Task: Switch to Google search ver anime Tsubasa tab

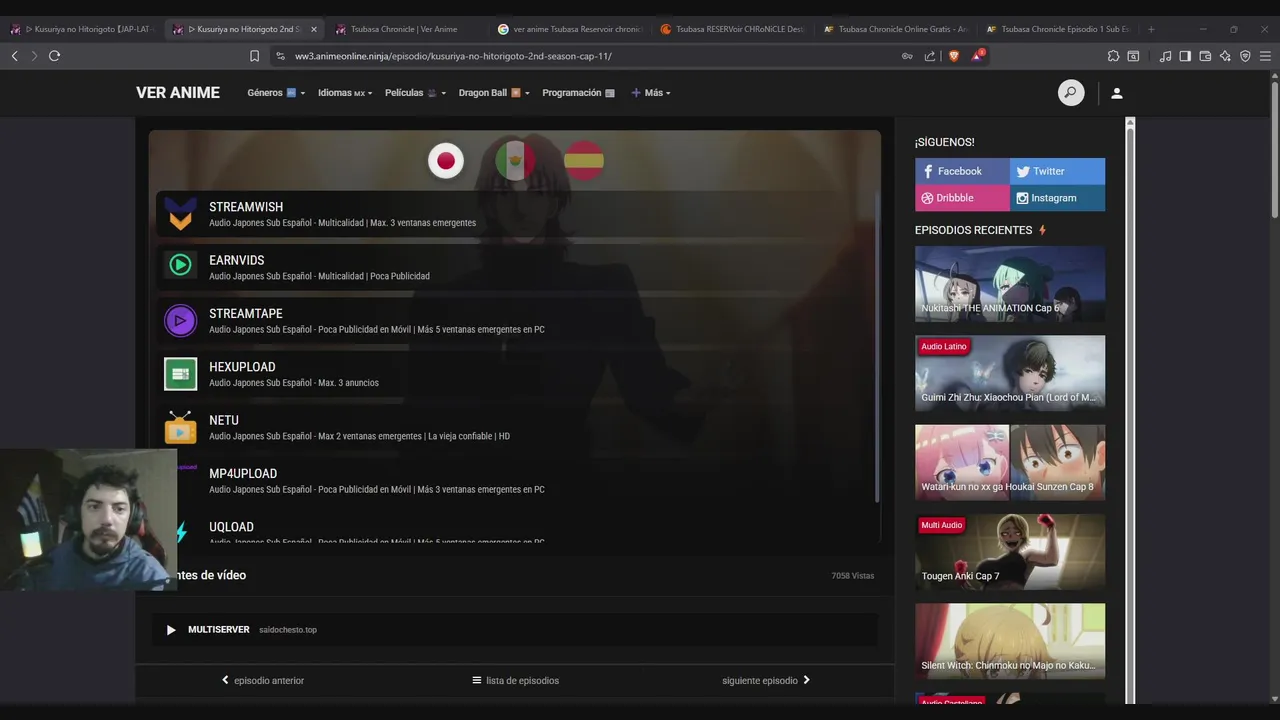Action: pyautogui.click(x=570, y=29)
